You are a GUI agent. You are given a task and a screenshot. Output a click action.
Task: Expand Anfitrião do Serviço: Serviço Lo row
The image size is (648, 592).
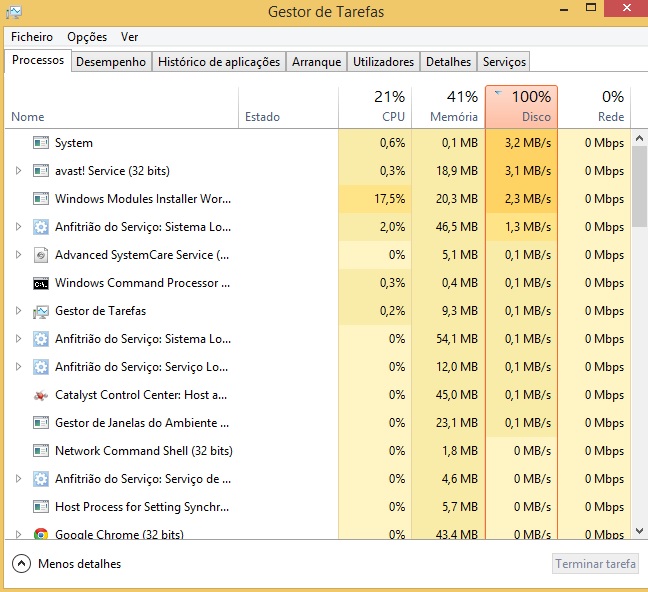point(18,367)
